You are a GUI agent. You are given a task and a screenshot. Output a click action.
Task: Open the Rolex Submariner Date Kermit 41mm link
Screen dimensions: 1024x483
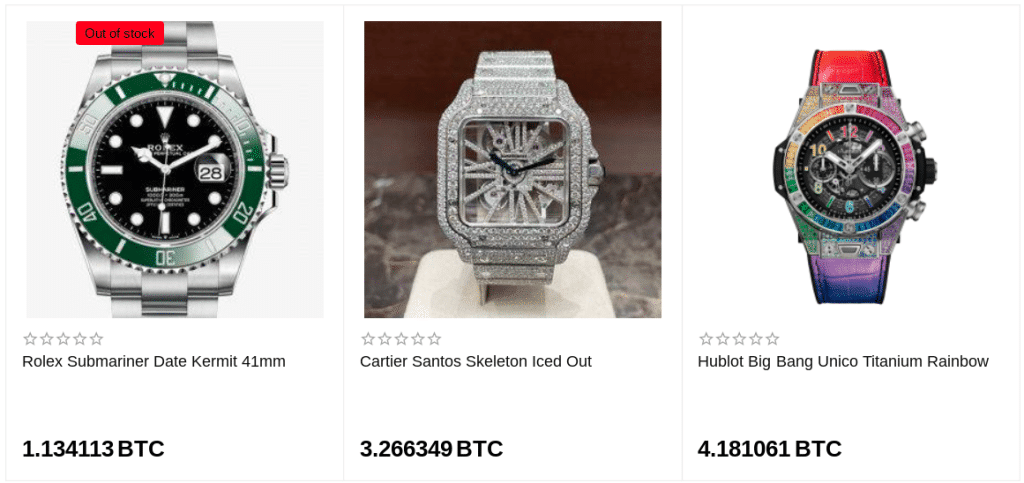click(x=154, y=361)
